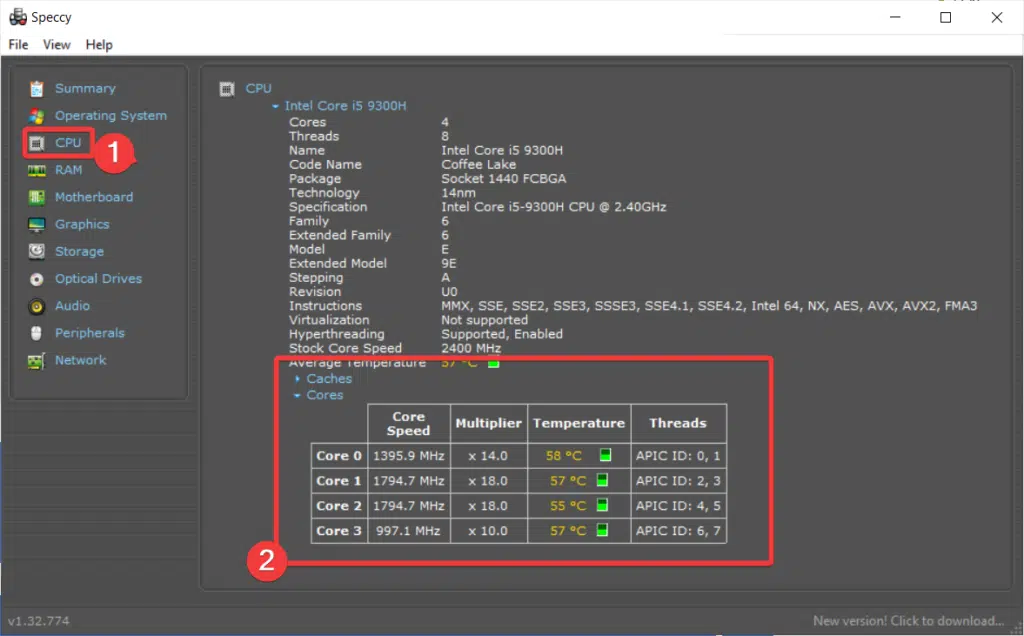This screenshot has width=1024, height=636.
Task: Click the Peripherals mouse icon
Action: 37,333
